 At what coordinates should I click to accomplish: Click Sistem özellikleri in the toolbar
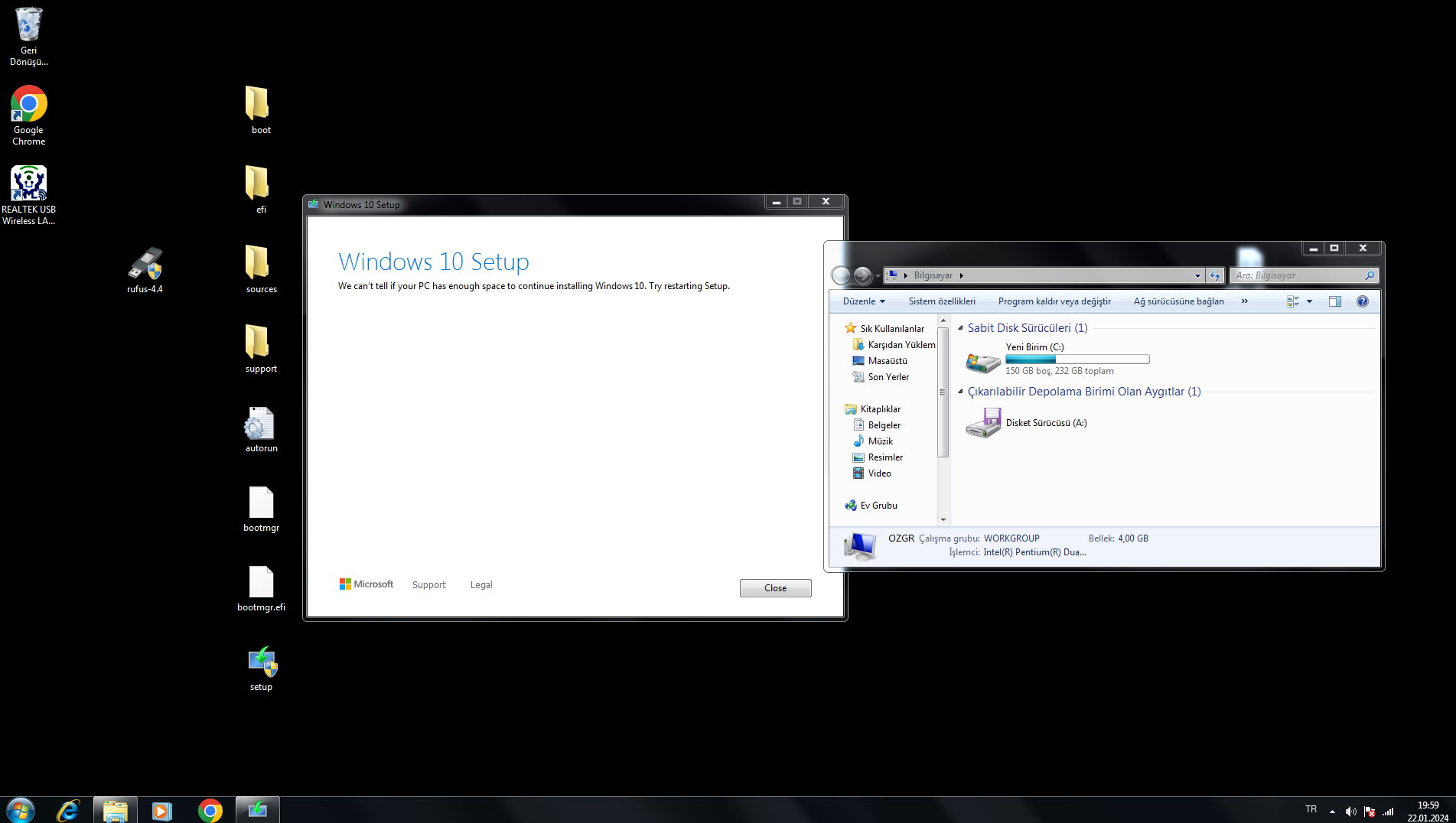pos(942,301)
